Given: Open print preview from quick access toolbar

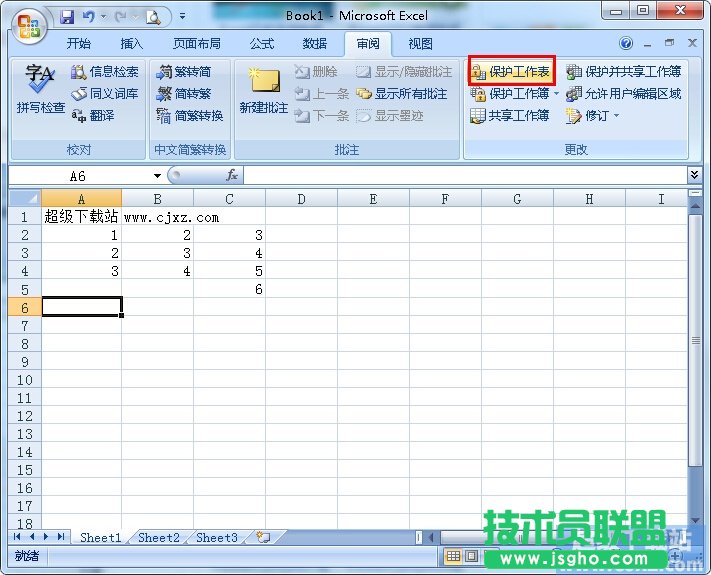Looking at the screenshot, I should (x=153, y=17).
